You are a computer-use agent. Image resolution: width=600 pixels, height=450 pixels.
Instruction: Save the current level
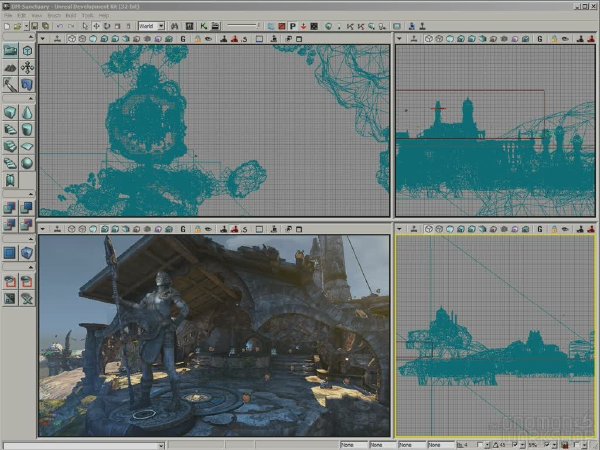34,26
